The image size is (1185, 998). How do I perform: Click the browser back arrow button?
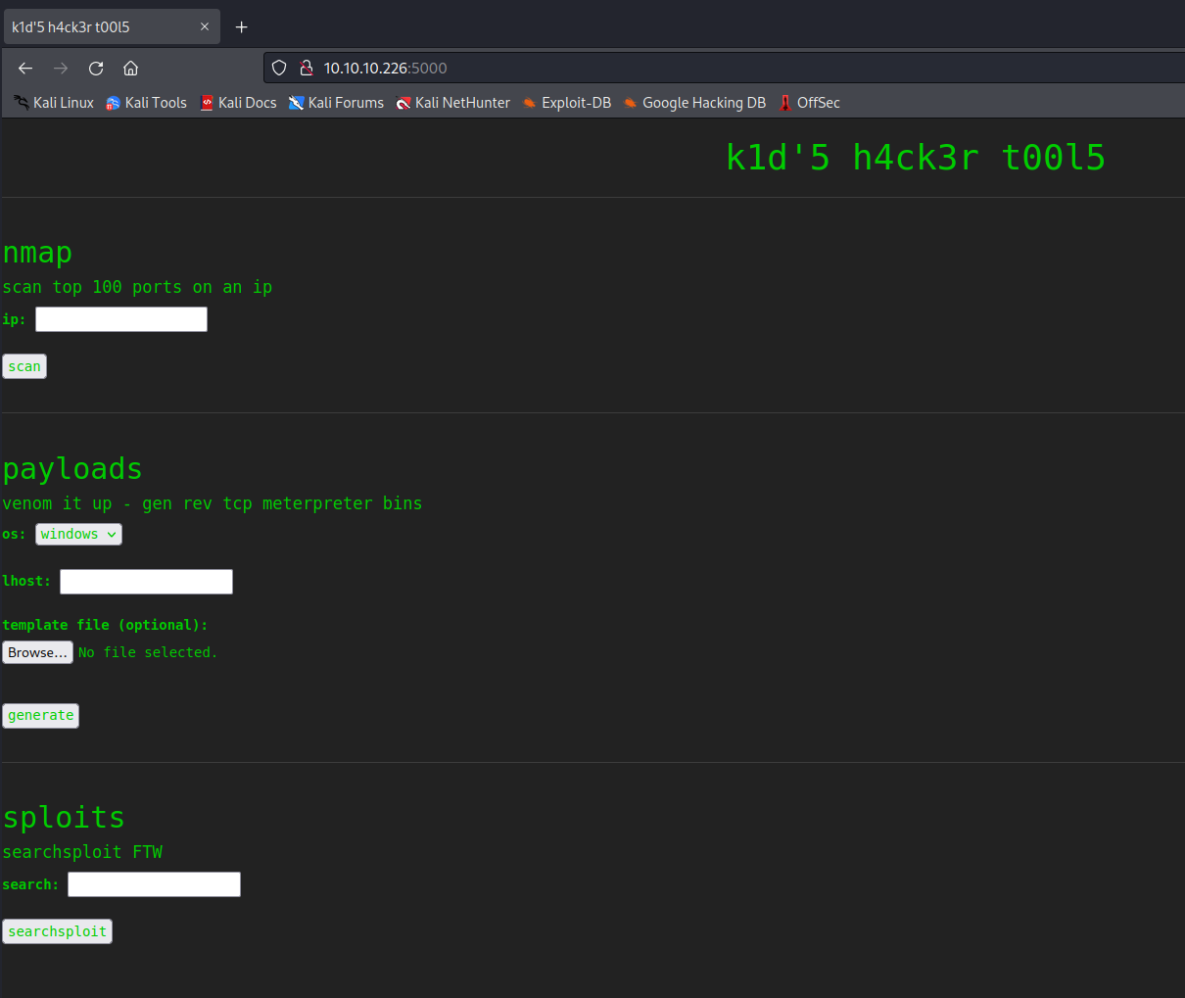point(26,68)
